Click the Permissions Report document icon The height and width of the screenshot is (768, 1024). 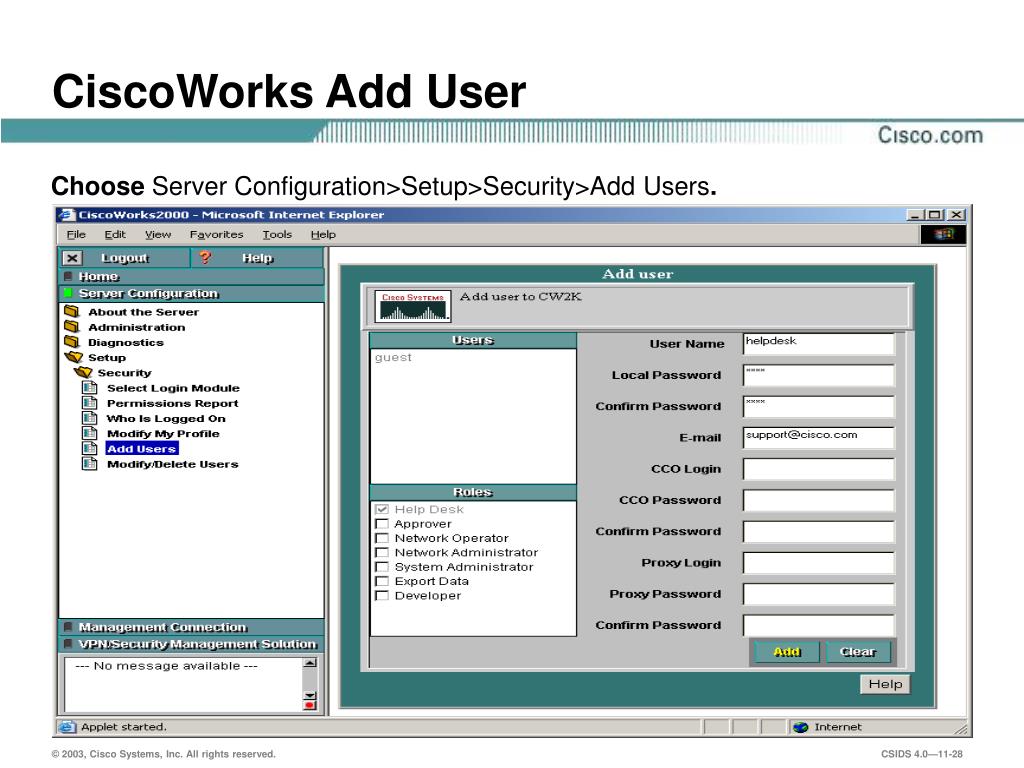(89, 403)
